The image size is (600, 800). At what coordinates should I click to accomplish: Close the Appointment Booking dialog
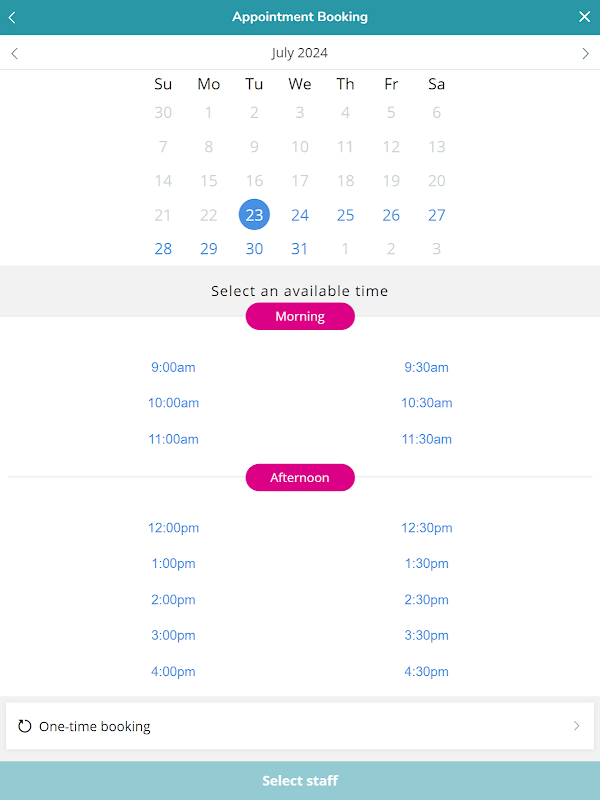(x=585, y=17)
